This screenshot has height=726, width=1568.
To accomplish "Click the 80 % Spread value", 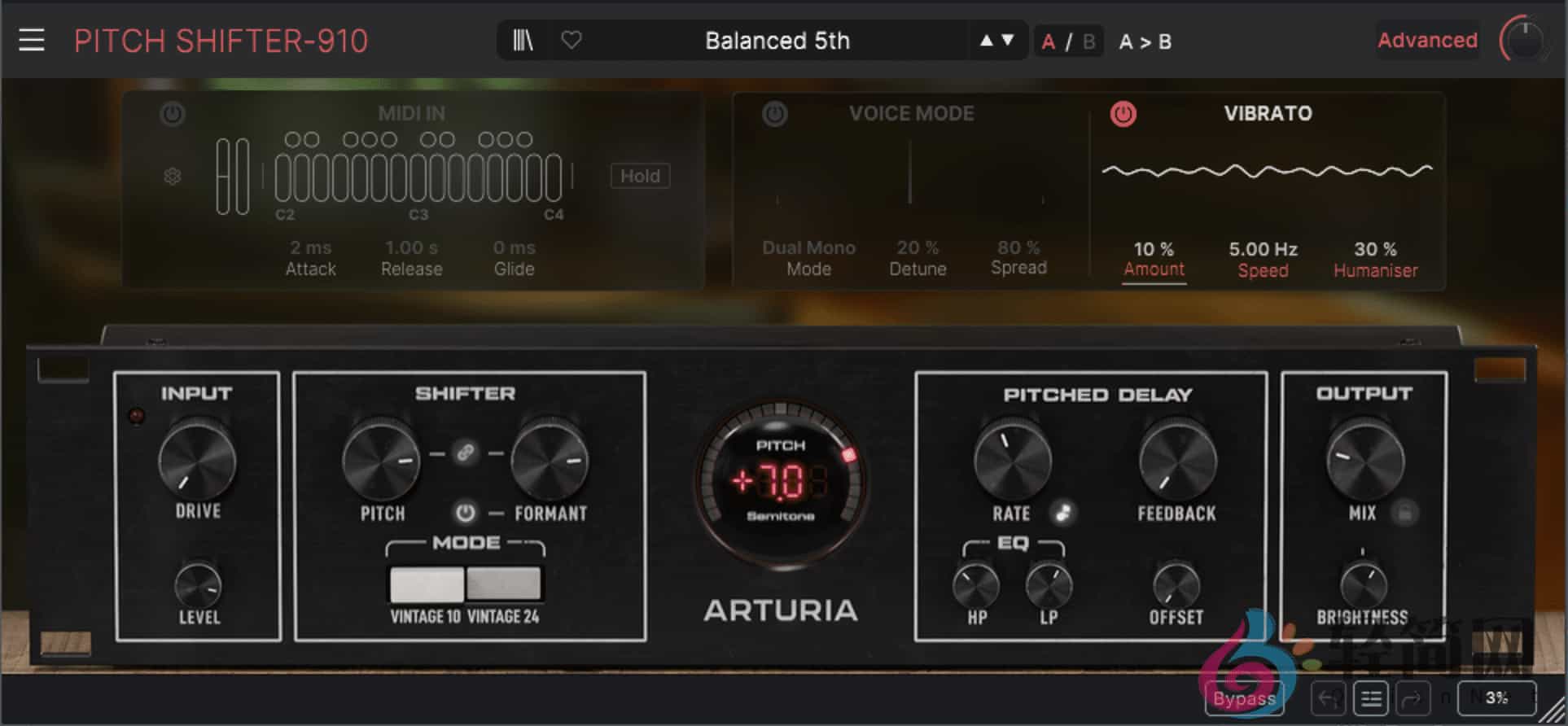I will (1018, 247).
